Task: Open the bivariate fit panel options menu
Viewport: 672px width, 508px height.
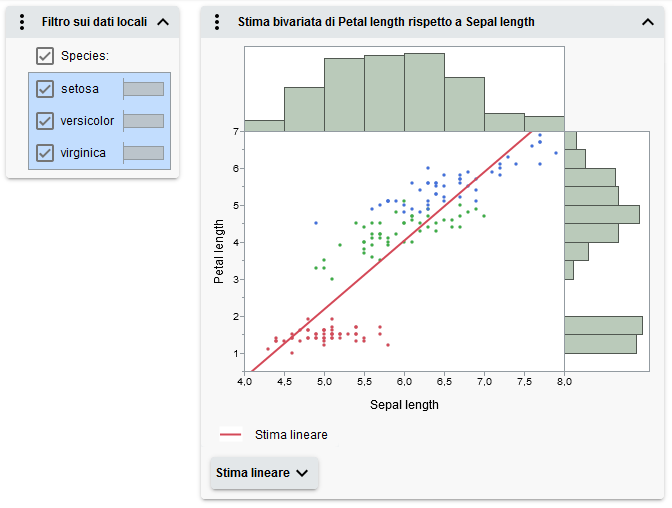Action: (218, 21)
